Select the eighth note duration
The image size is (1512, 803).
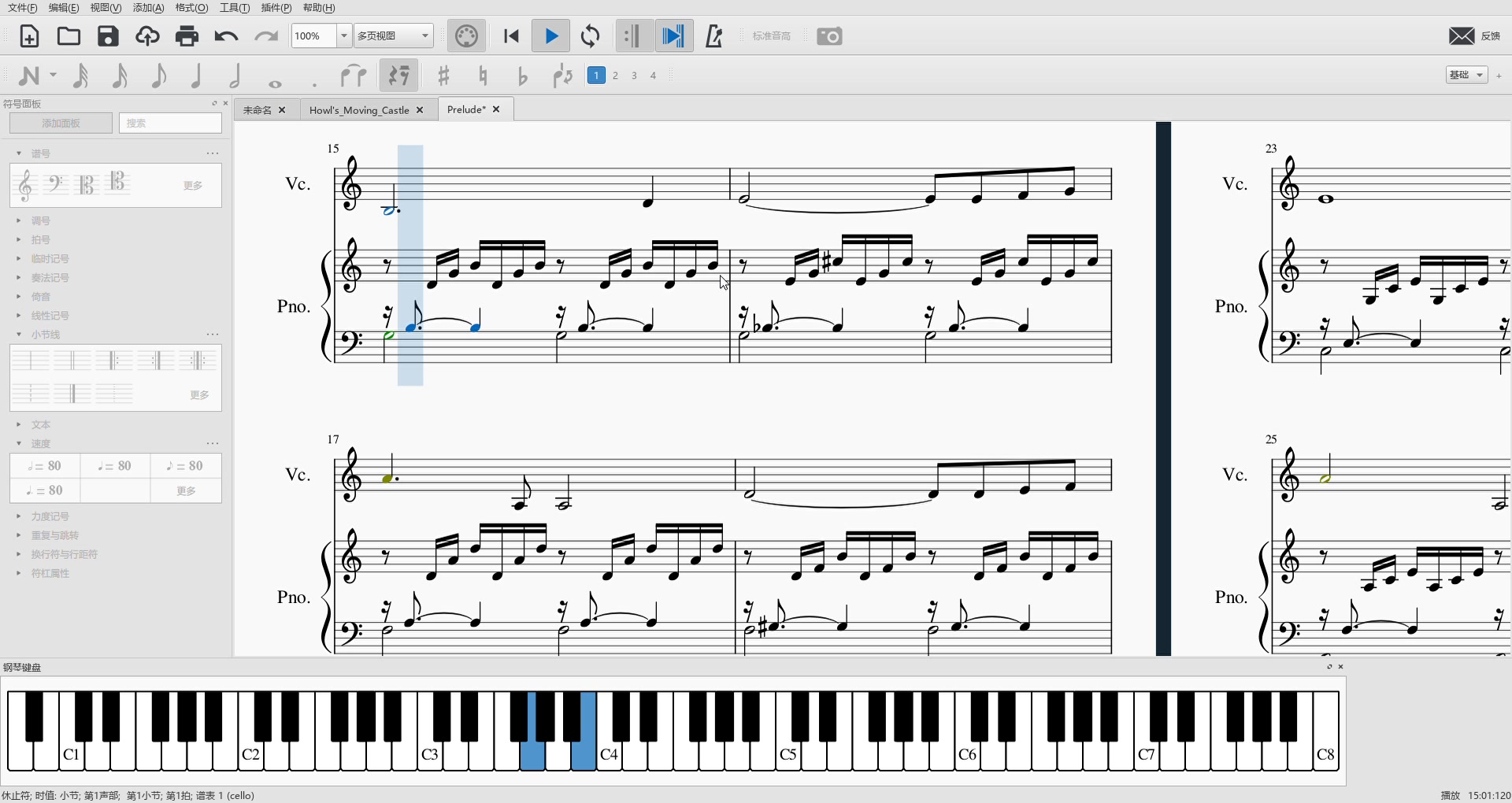[158, 76]
